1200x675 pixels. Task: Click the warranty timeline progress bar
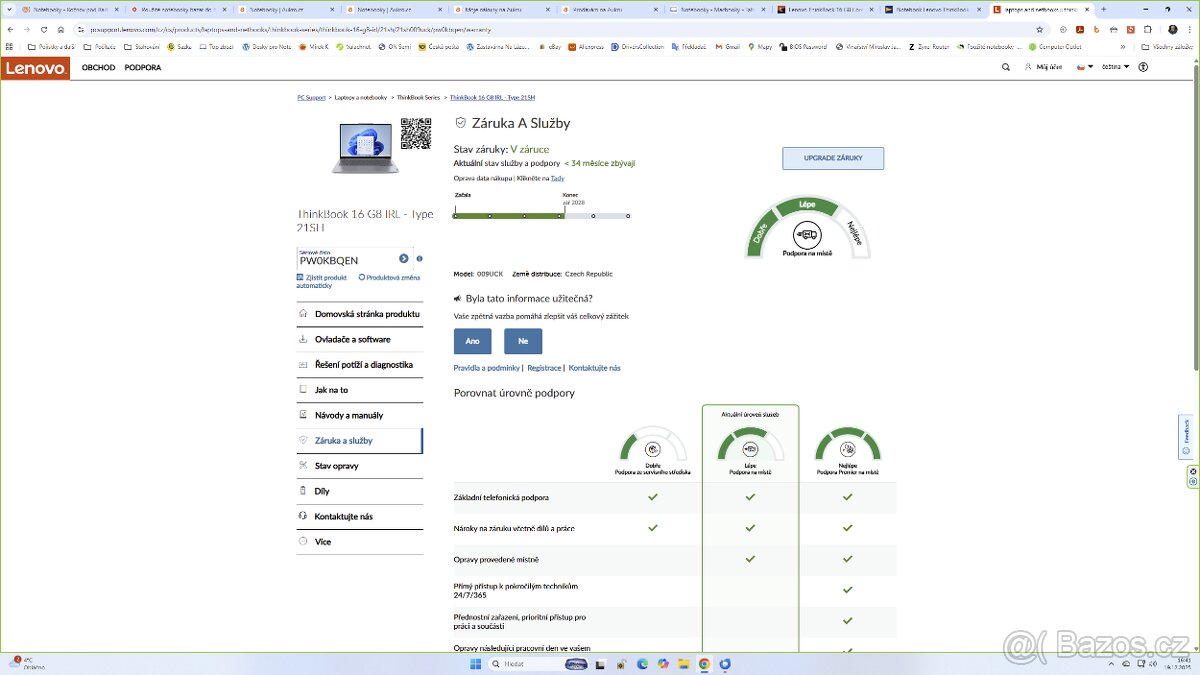click(541, 215)
